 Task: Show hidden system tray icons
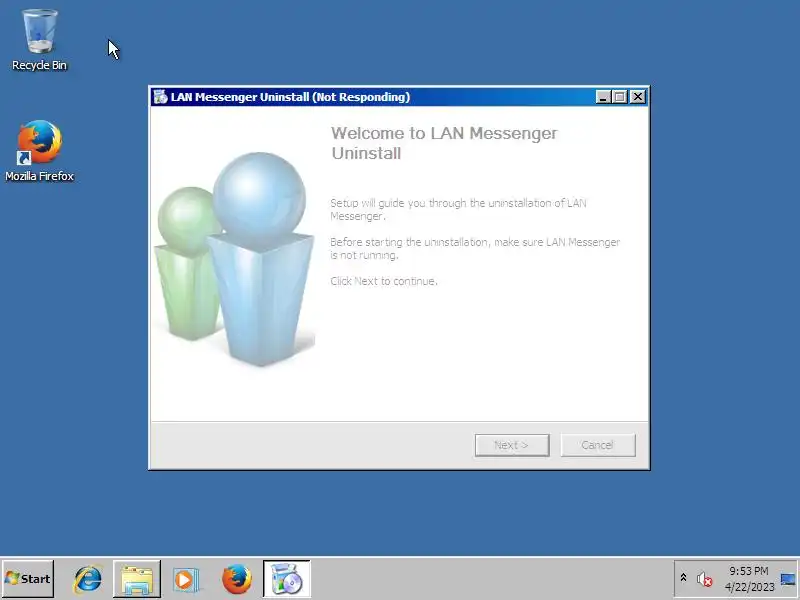(683, 578)
